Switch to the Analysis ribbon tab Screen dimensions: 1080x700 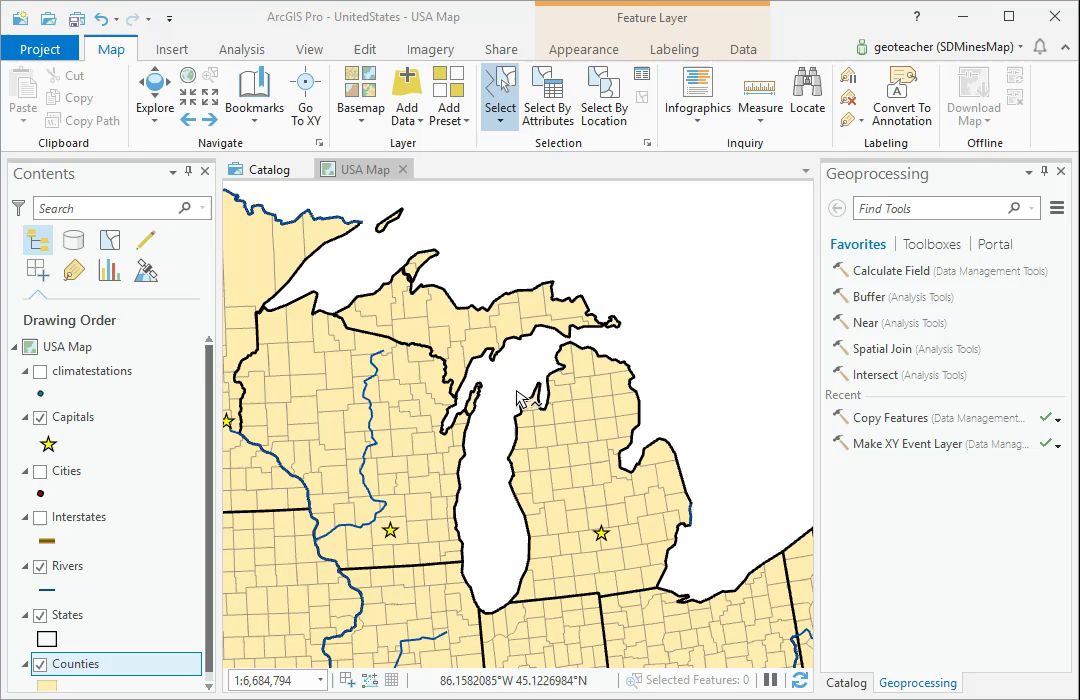pyautogui.click(x=242, y=50)
